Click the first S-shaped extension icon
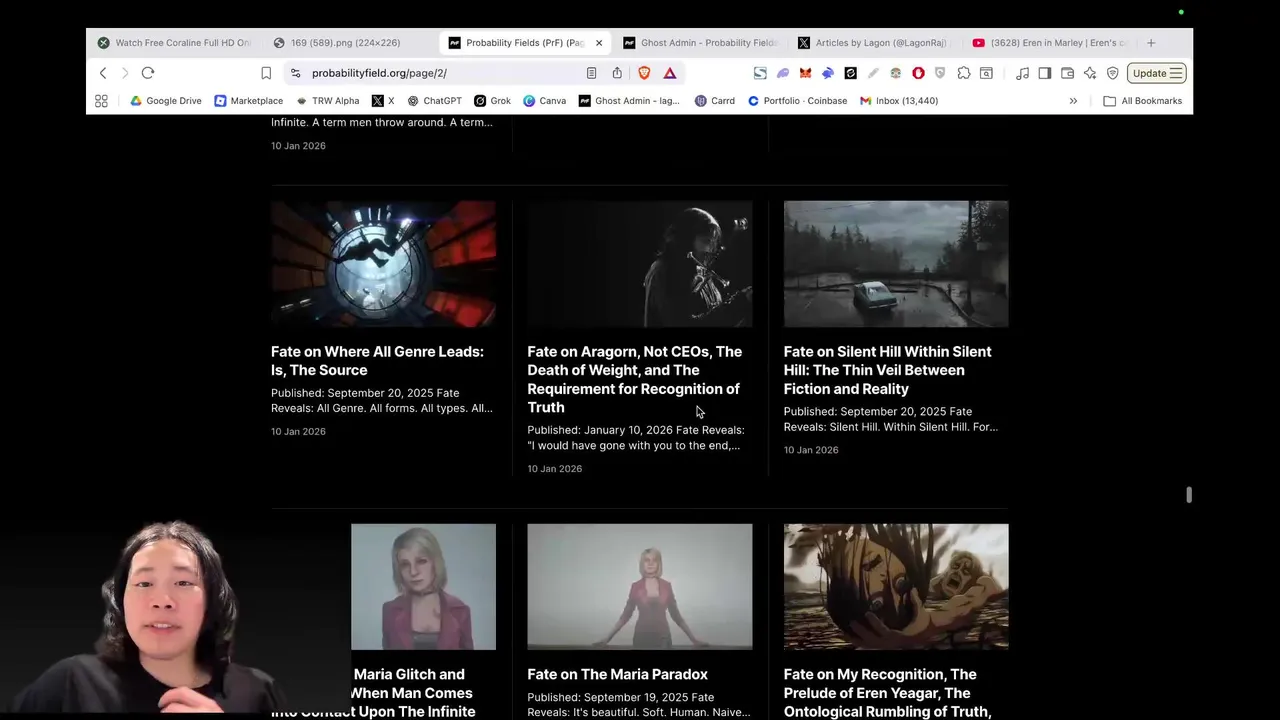 tap(760, 73)
